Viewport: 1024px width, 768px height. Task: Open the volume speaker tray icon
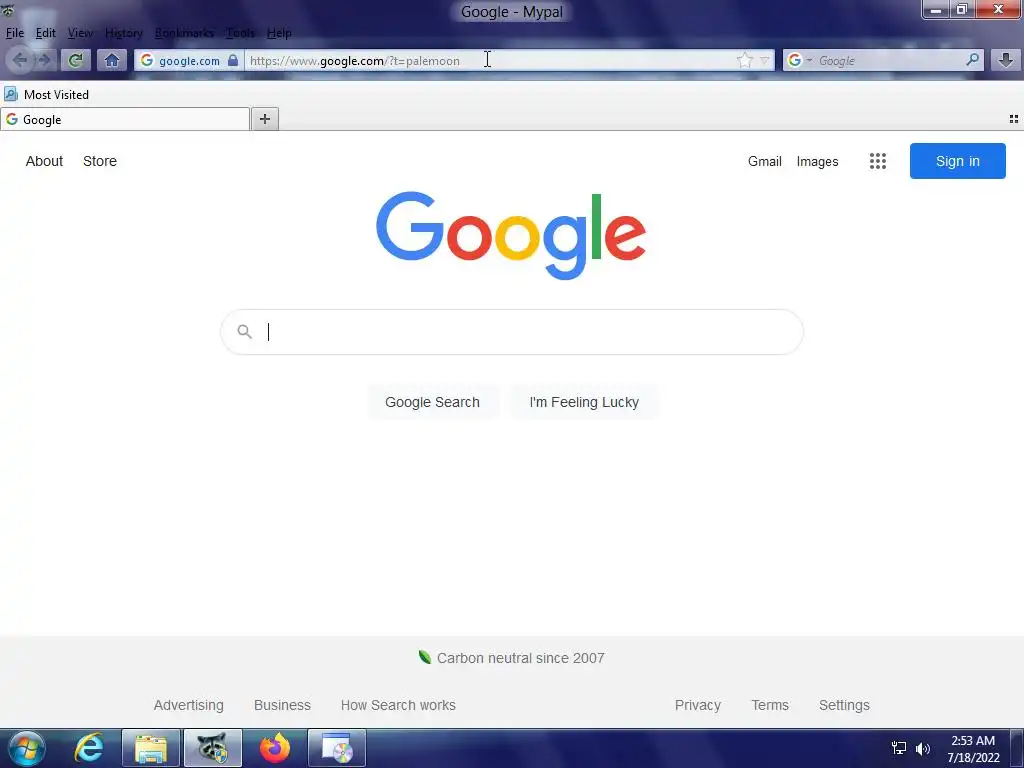tap(923, 748)
